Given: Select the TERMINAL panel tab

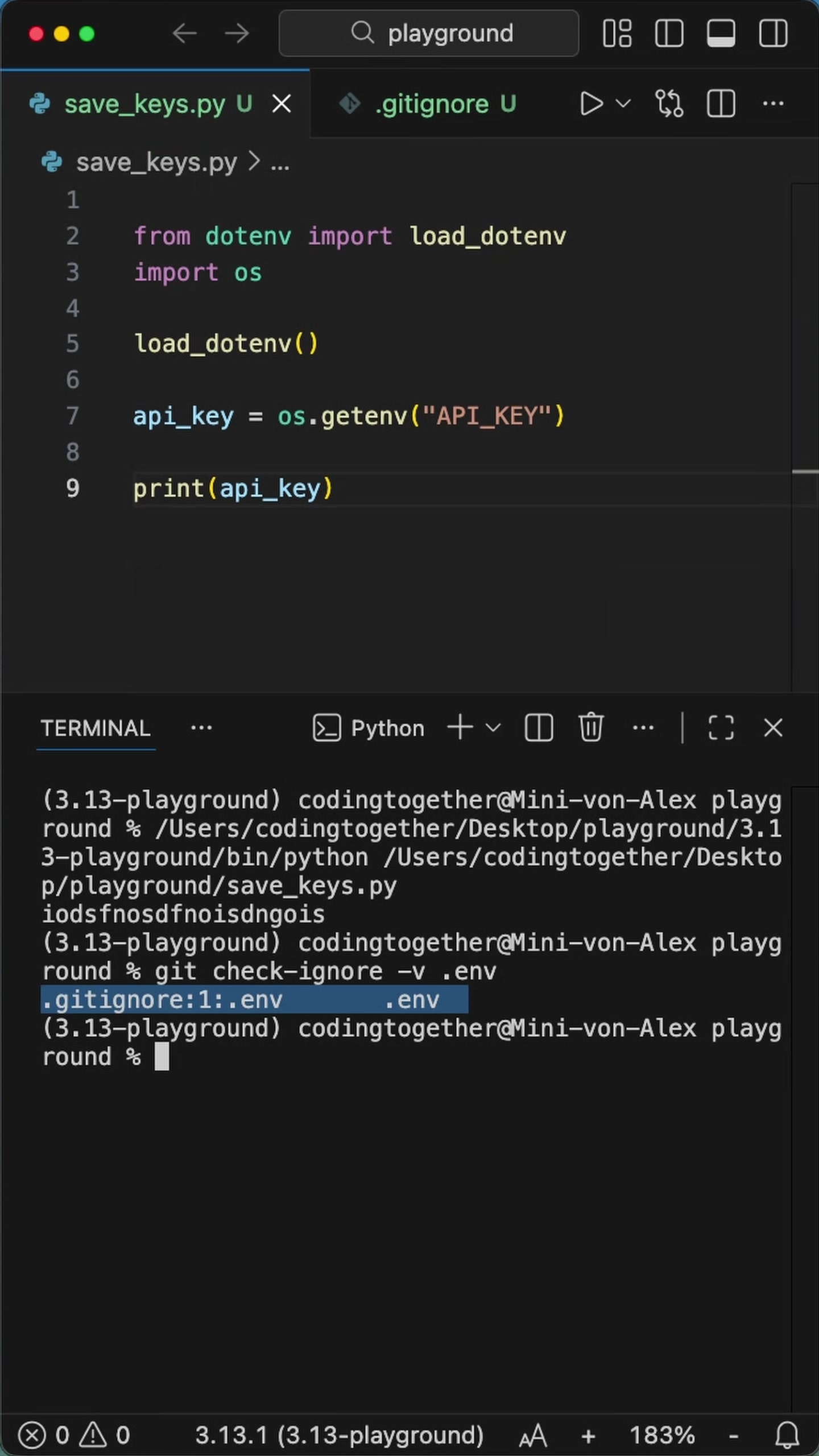Looking at the screenshot, I should coord(96,728).
